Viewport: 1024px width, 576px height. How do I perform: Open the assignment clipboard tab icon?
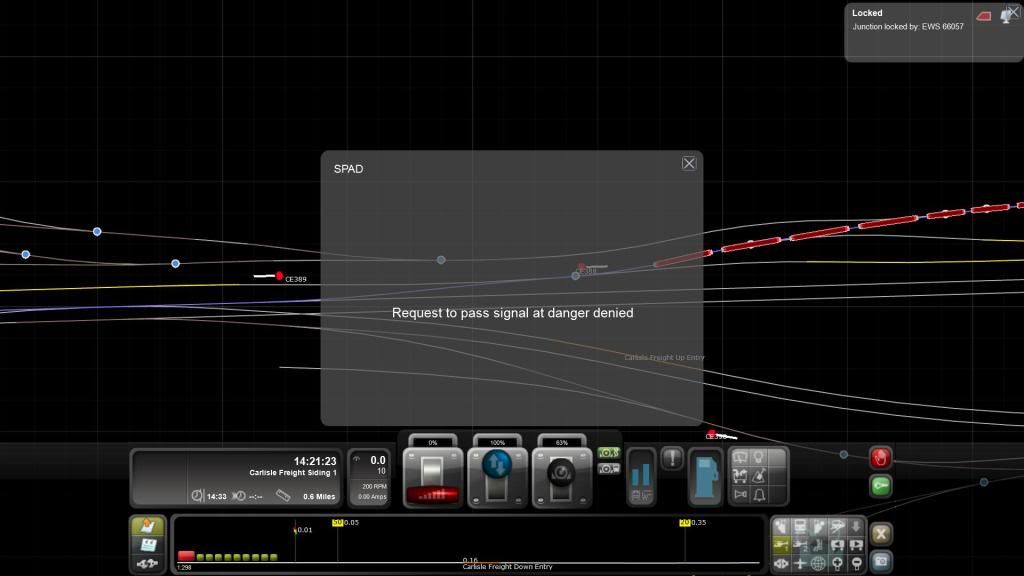[148, 545]
